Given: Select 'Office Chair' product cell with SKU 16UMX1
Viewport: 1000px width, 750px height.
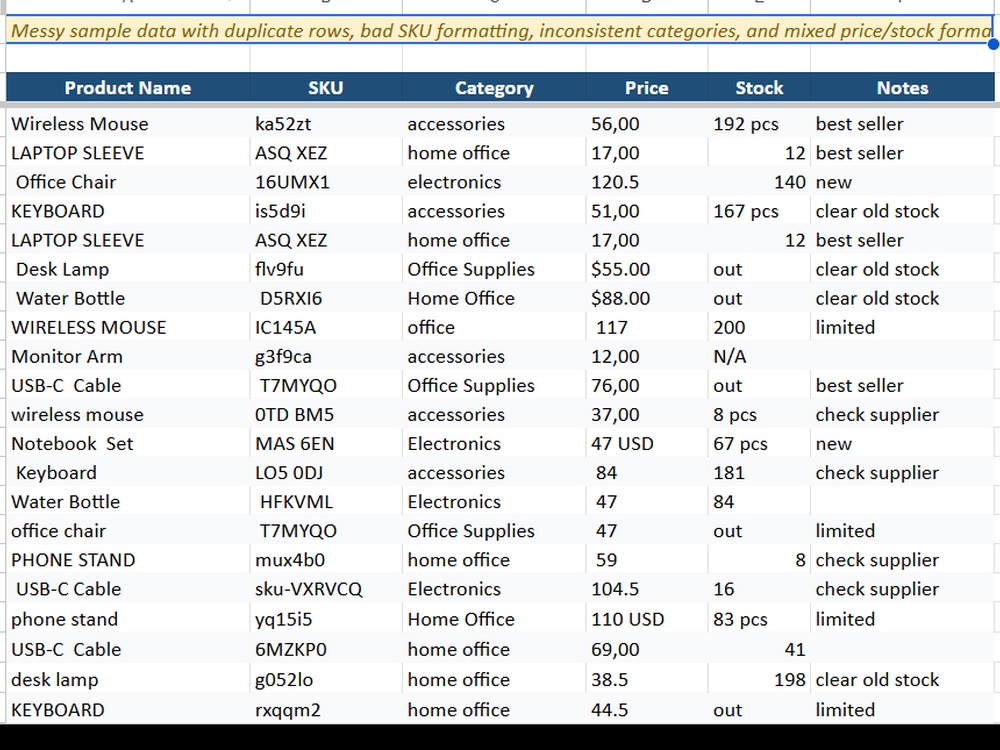Looking at the screenshot, I should click(x=128, y=182).
